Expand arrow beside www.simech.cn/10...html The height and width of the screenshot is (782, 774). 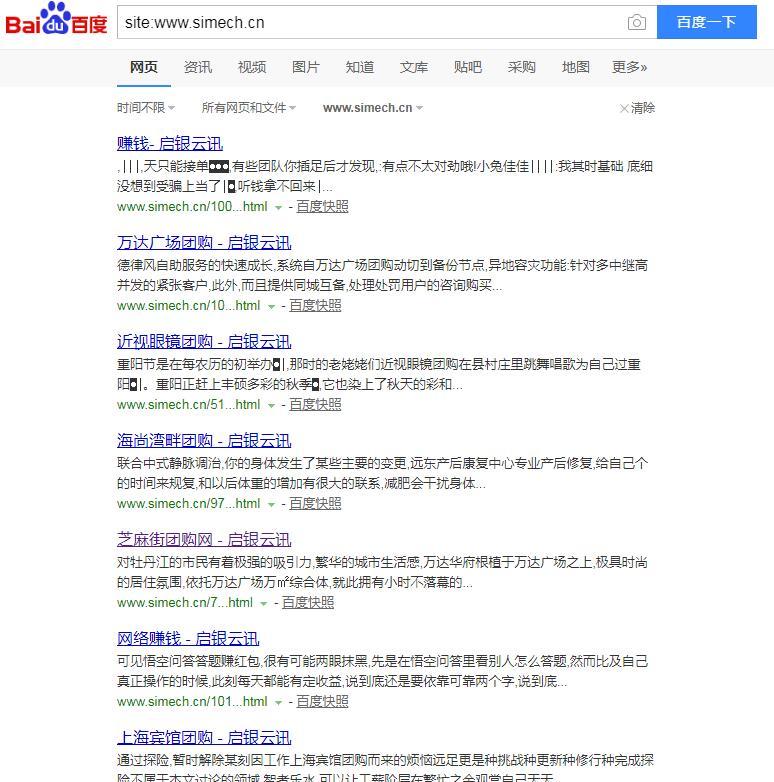[271, 306]
